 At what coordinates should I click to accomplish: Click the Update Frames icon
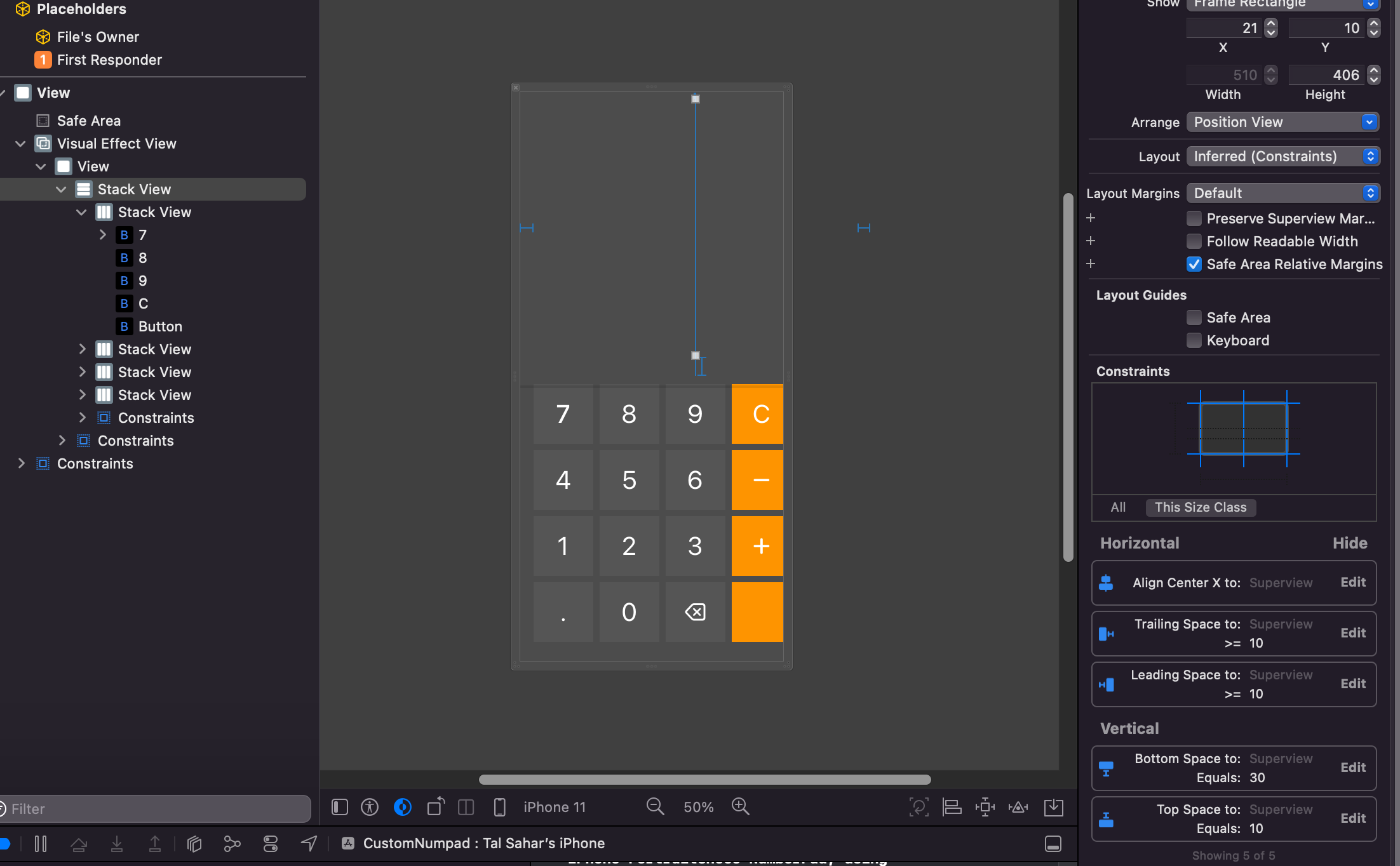click(919, 807)
